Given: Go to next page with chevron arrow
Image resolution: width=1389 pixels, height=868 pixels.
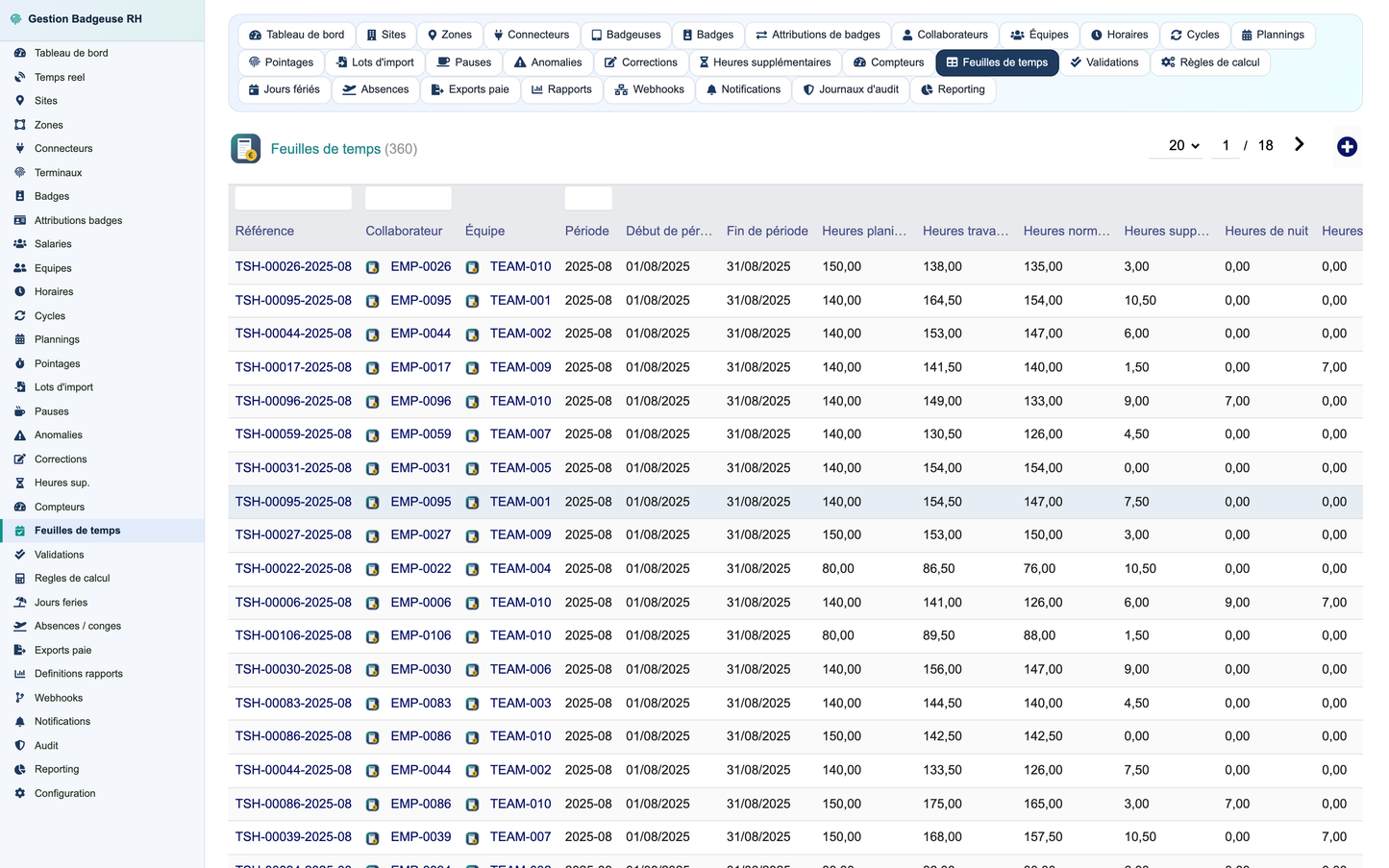Looking at the screenshot, I should click(x=1299, y=144).
